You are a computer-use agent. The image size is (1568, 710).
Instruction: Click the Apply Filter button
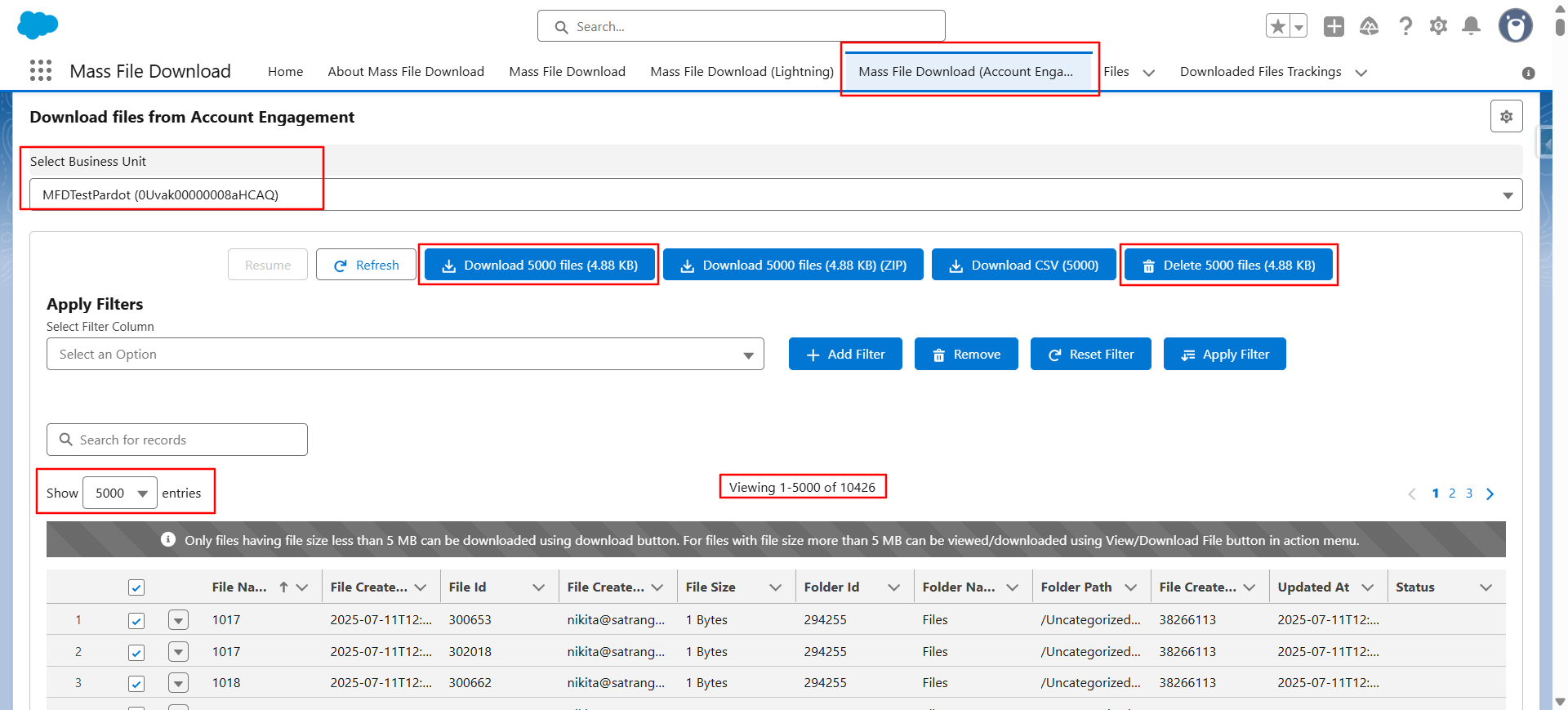[x=1224, y=354]
